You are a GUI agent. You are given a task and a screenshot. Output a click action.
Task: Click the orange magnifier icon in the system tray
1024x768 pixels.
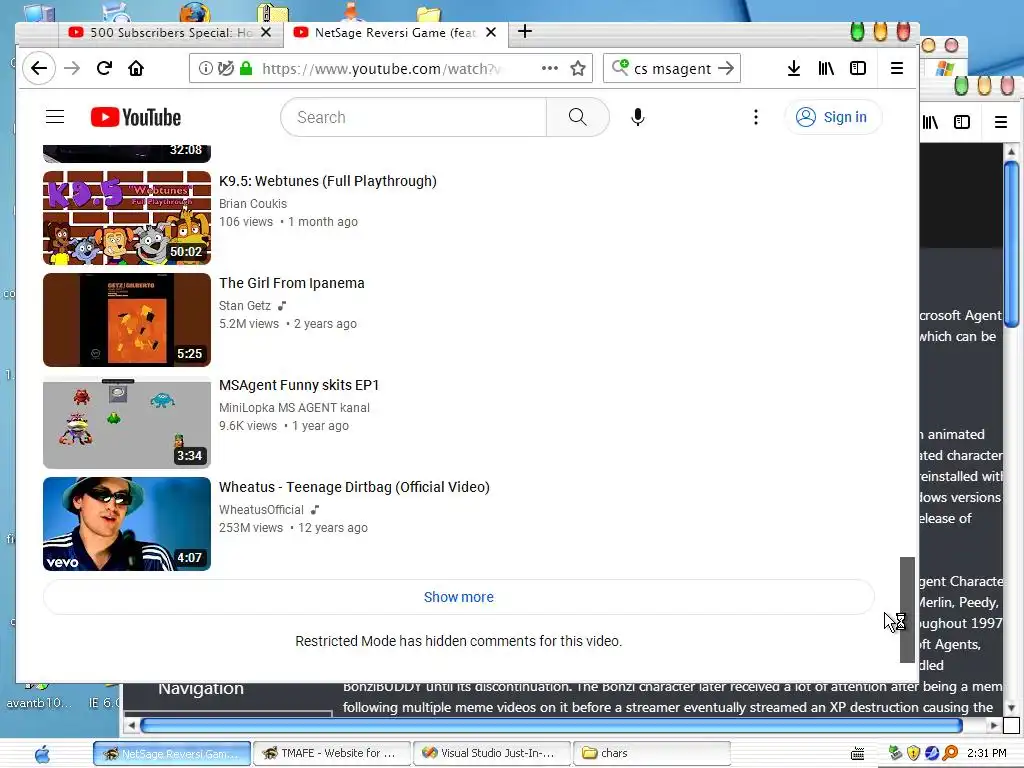(950, 753)
